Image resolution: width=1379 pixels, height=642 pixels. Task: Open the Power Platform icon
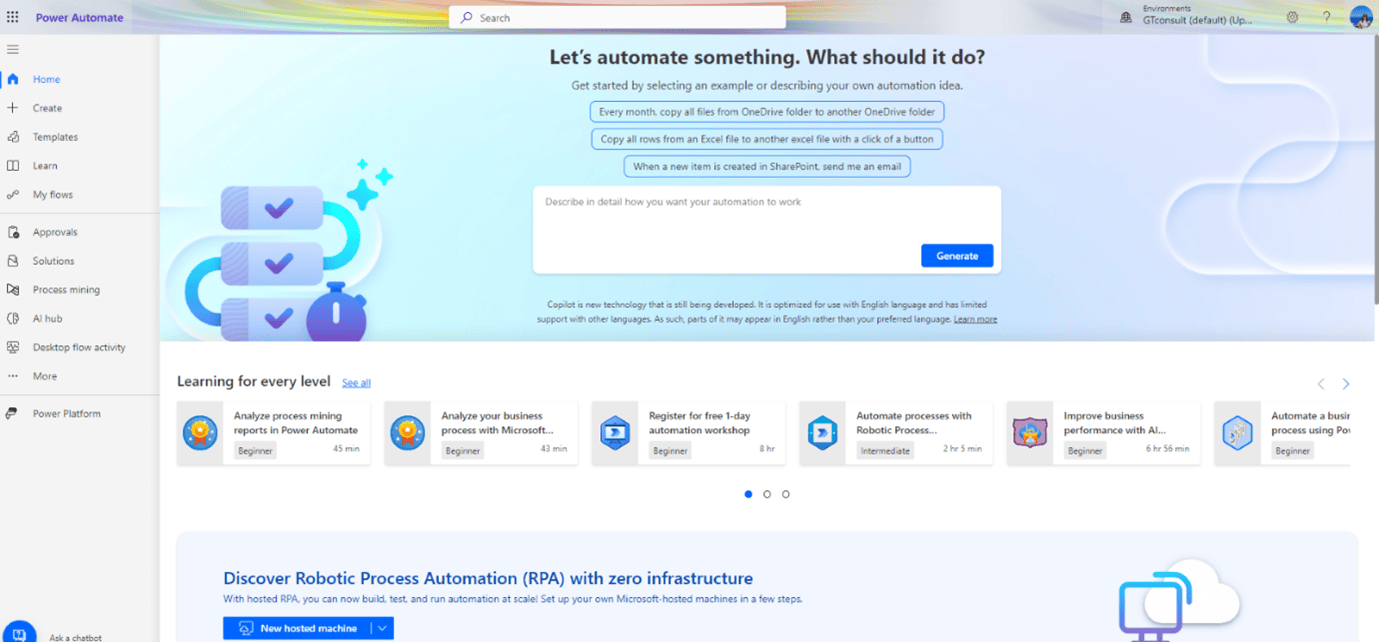[13, 413]
